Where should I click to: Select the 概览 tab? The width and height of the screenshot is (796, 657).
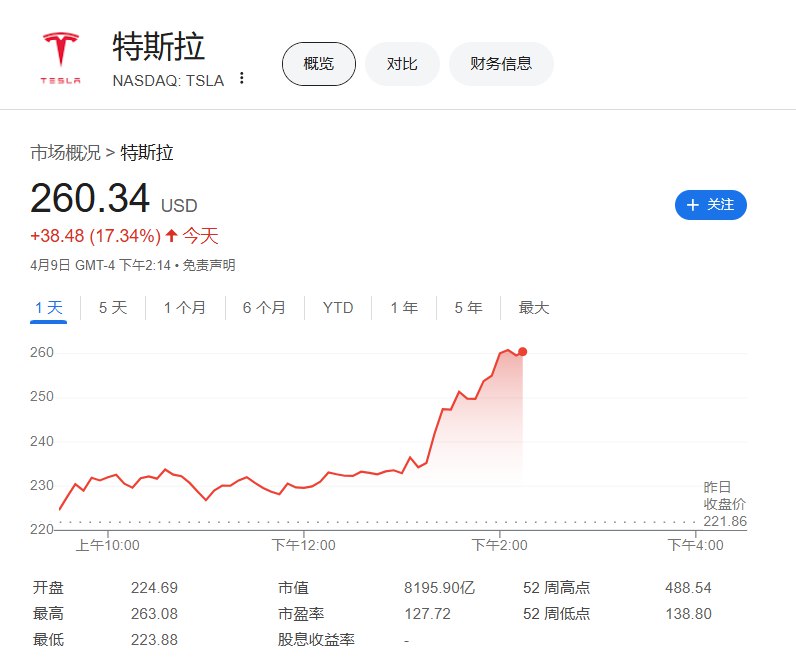318,64
